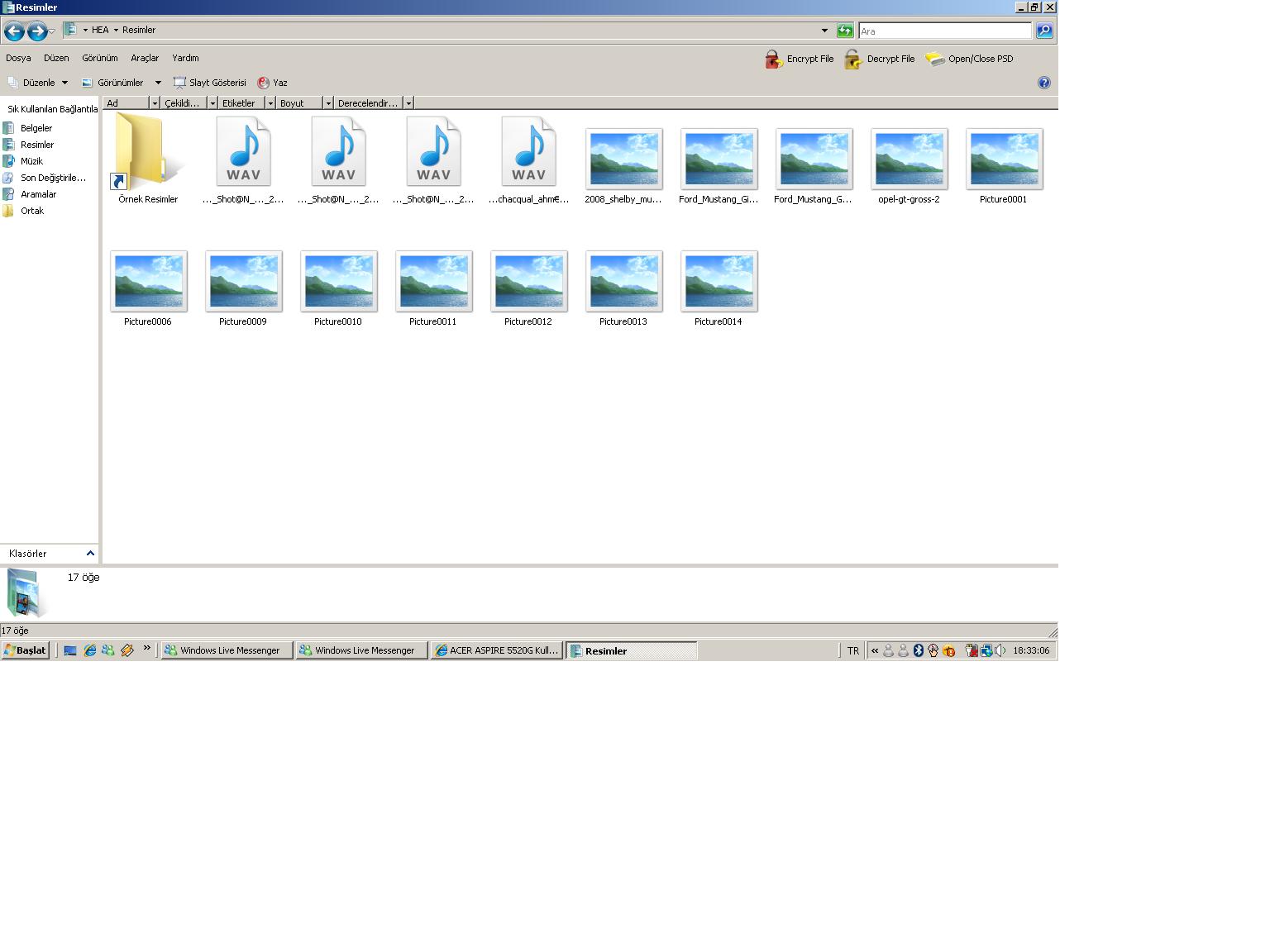Open the Etiketler column filter arrow
Image resolution: width=1270 pixels, height=952 pixels.
pyautogui.click(x=270, y=103)
